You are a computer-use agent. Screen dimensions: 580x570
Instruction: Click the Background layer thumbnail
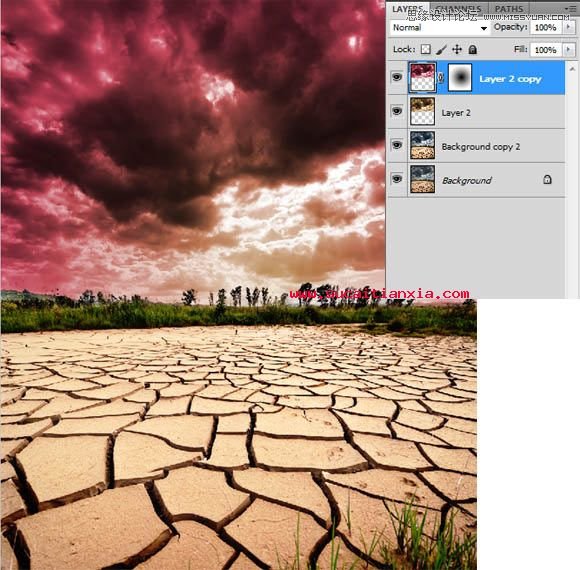422,179
